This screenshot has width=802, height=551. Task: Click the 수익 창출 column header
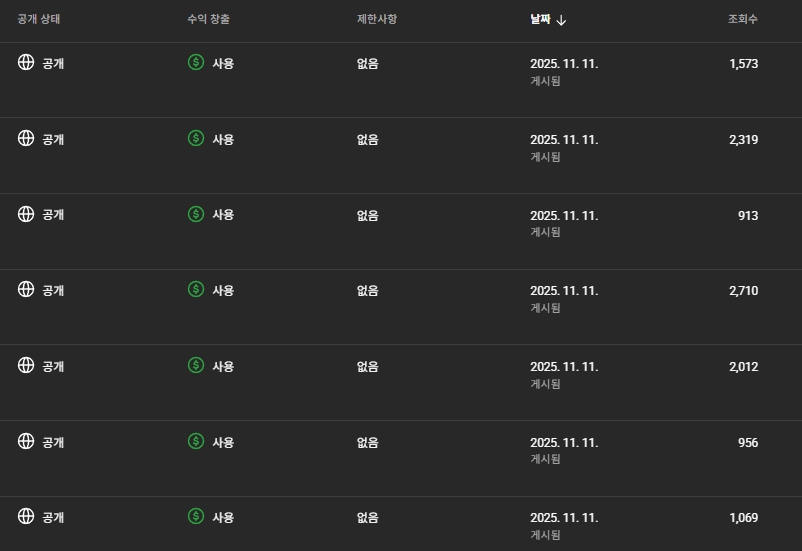(209, 20)
